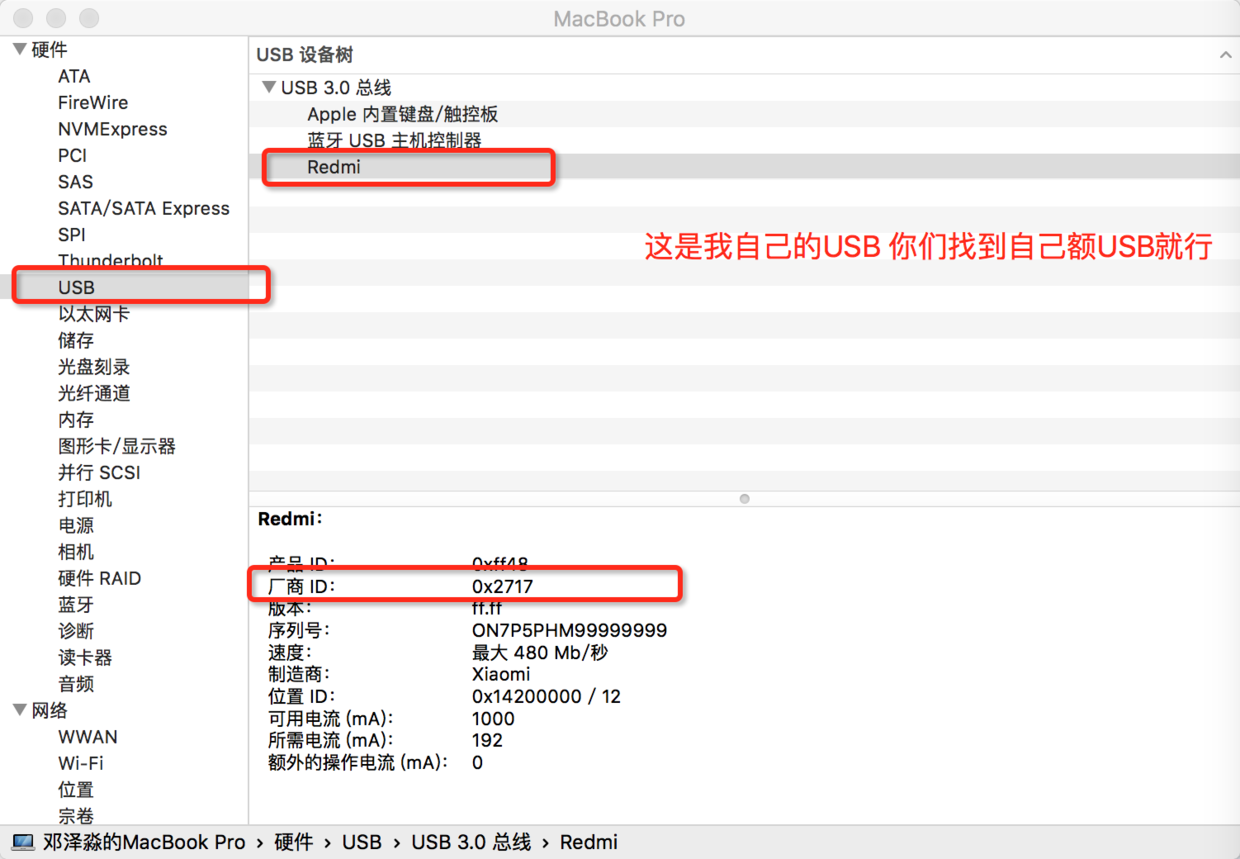
Task: Select 宗卷 volumes under 网络
Action: 76,816
